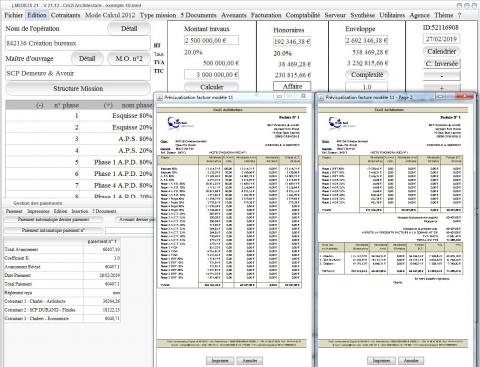Click Paiement automatique paiement n° button
The image size is (480, 367).
click(x=53, y=230)
